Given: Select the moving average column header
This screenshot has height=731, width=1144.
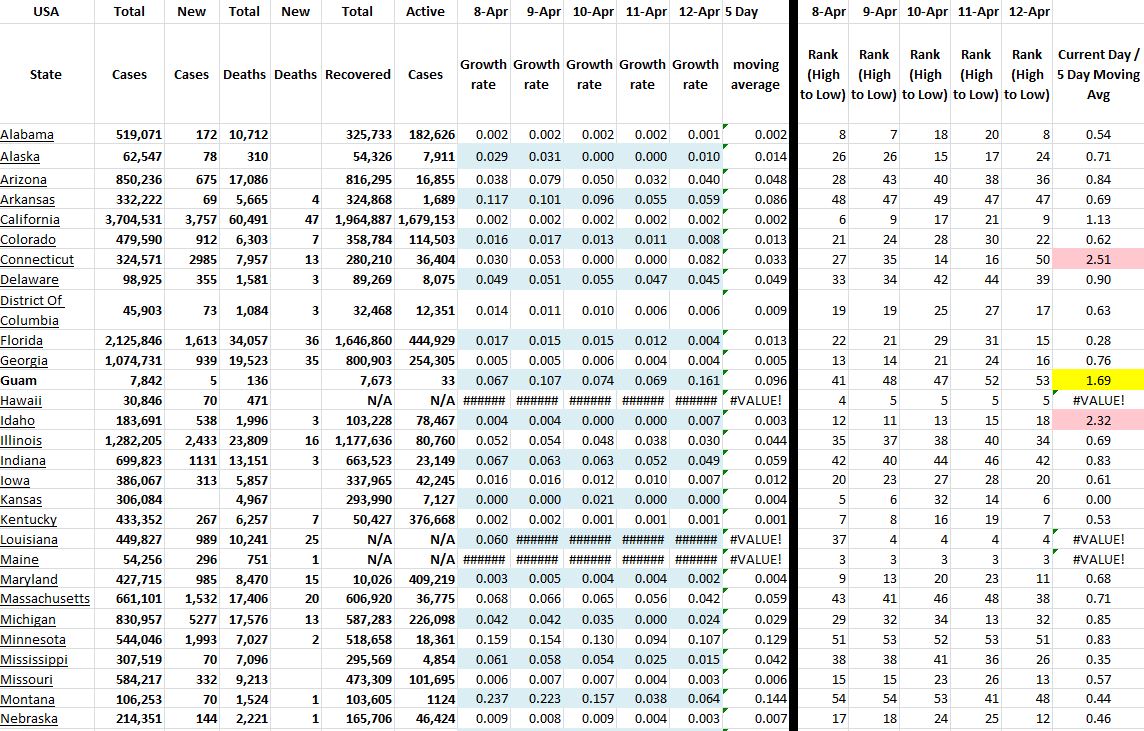Looking at the screenshot, I should pos(755,75).
